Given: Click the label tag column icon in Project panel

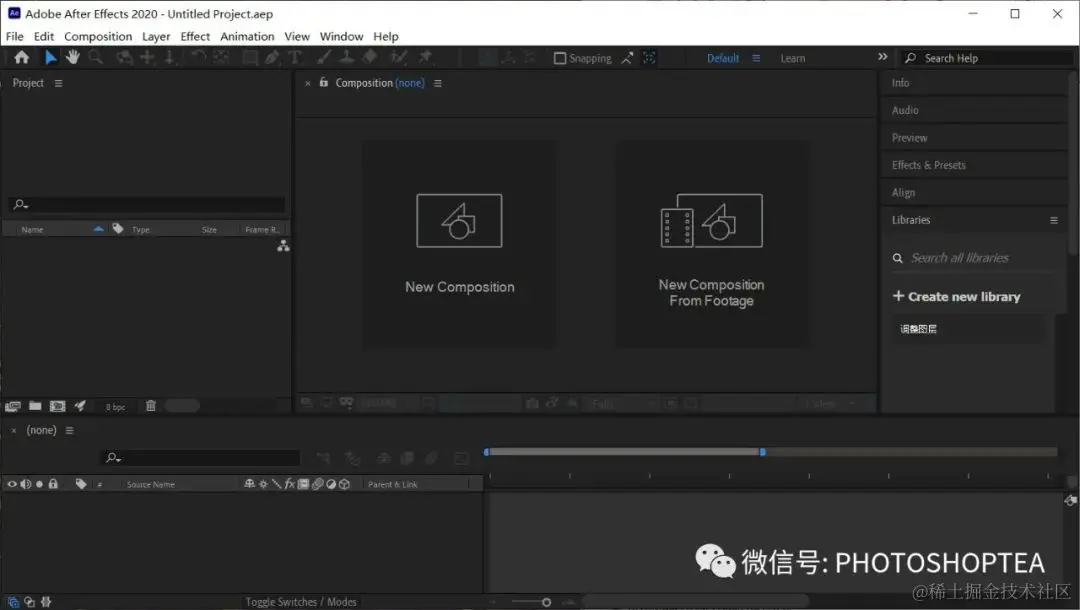Looking at the screenshot, I should [x=118, y=229].
